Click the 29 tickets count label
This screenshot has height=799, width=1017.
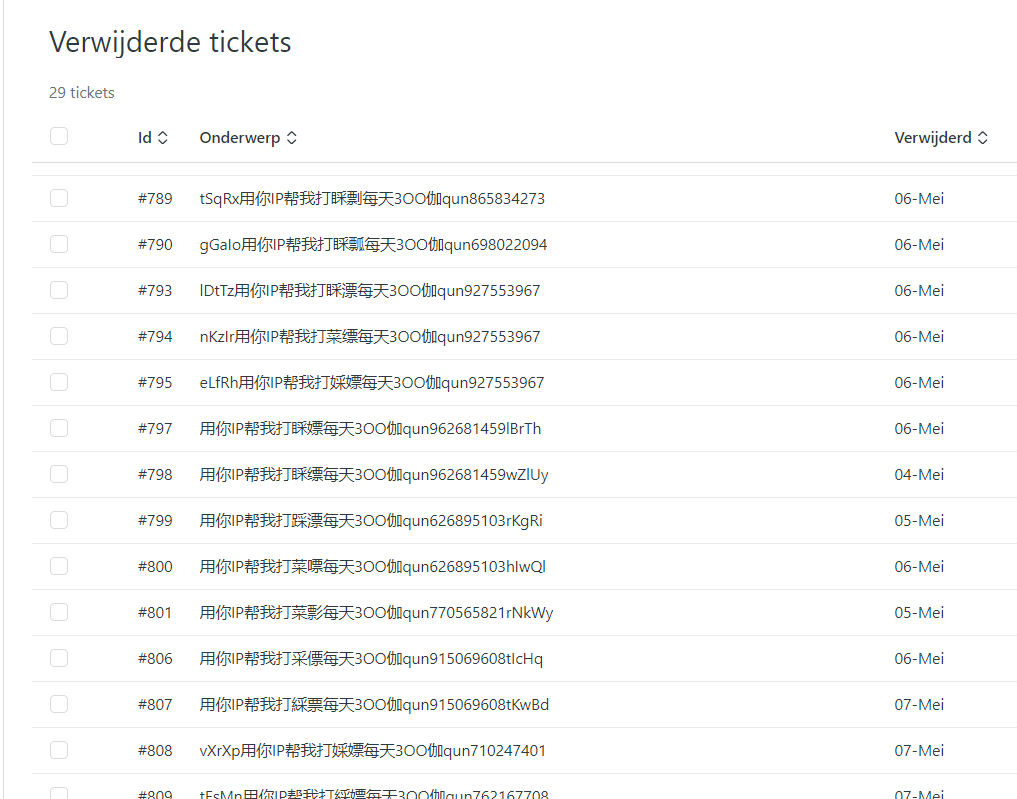coord(82,93)
